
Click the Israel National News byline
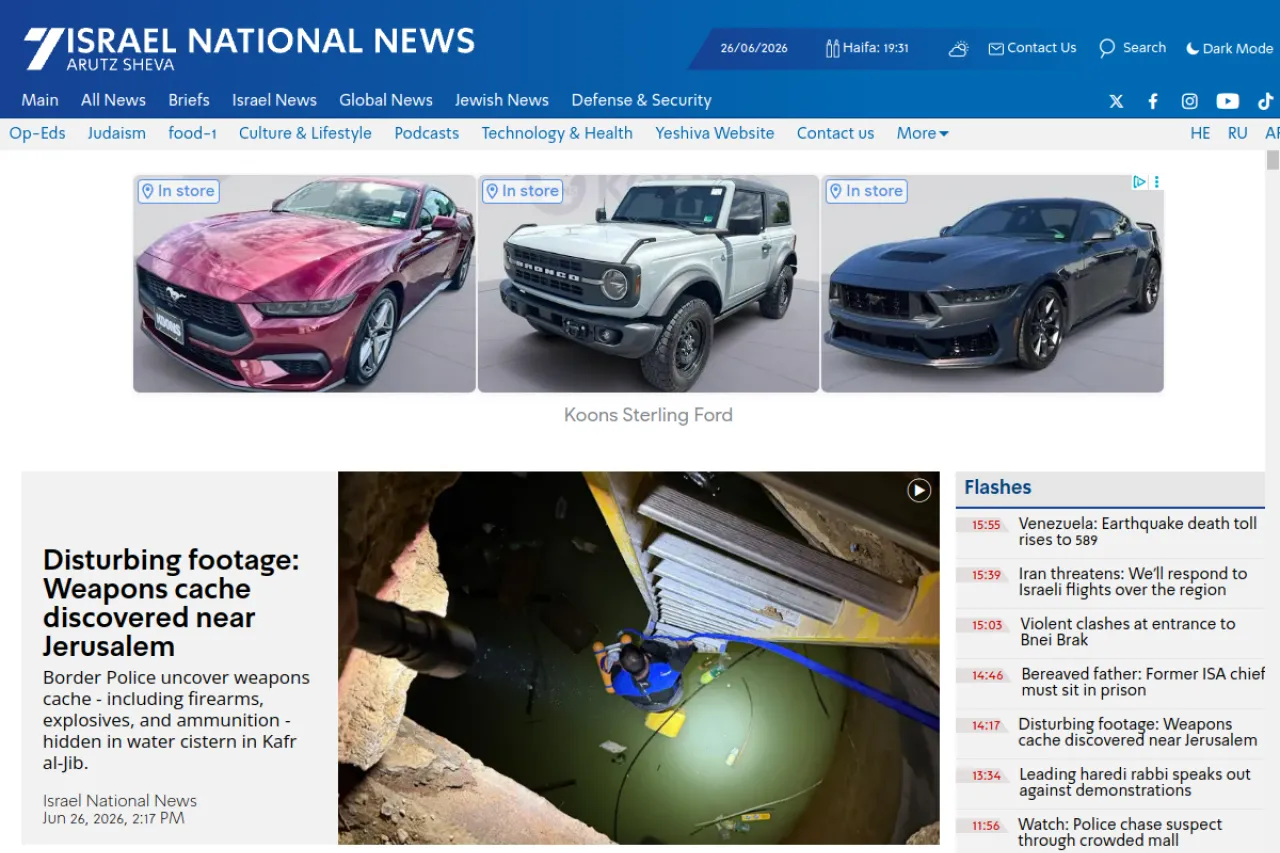click(120, 801)
